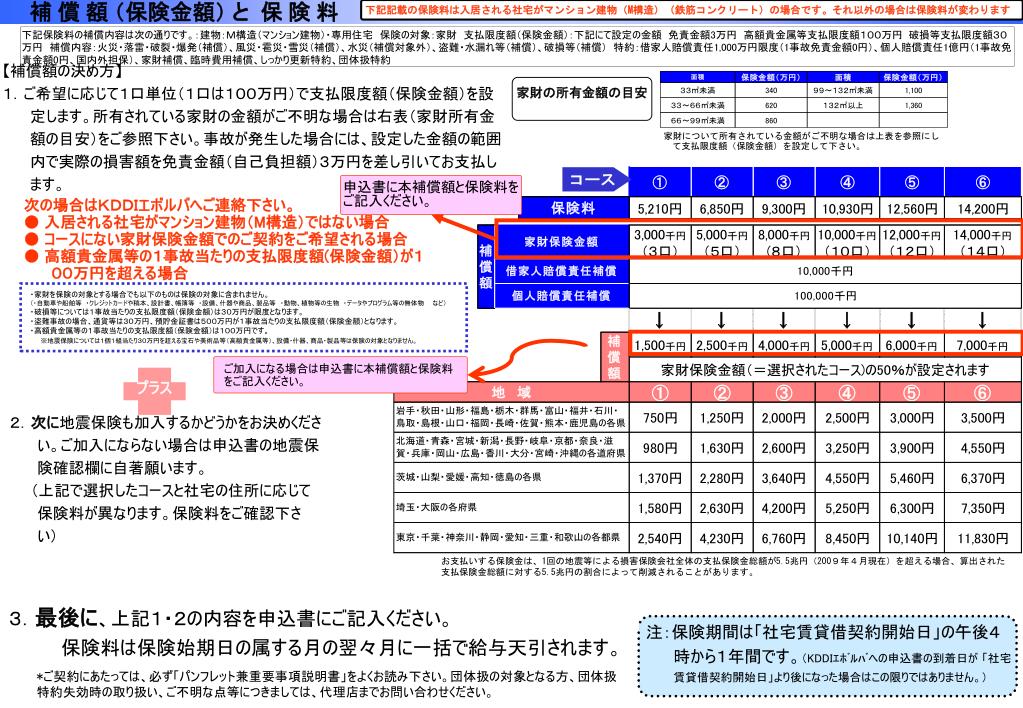Click the 6,370円 earthquake premium cell
1023x708 pixels.
click(983, 478)
